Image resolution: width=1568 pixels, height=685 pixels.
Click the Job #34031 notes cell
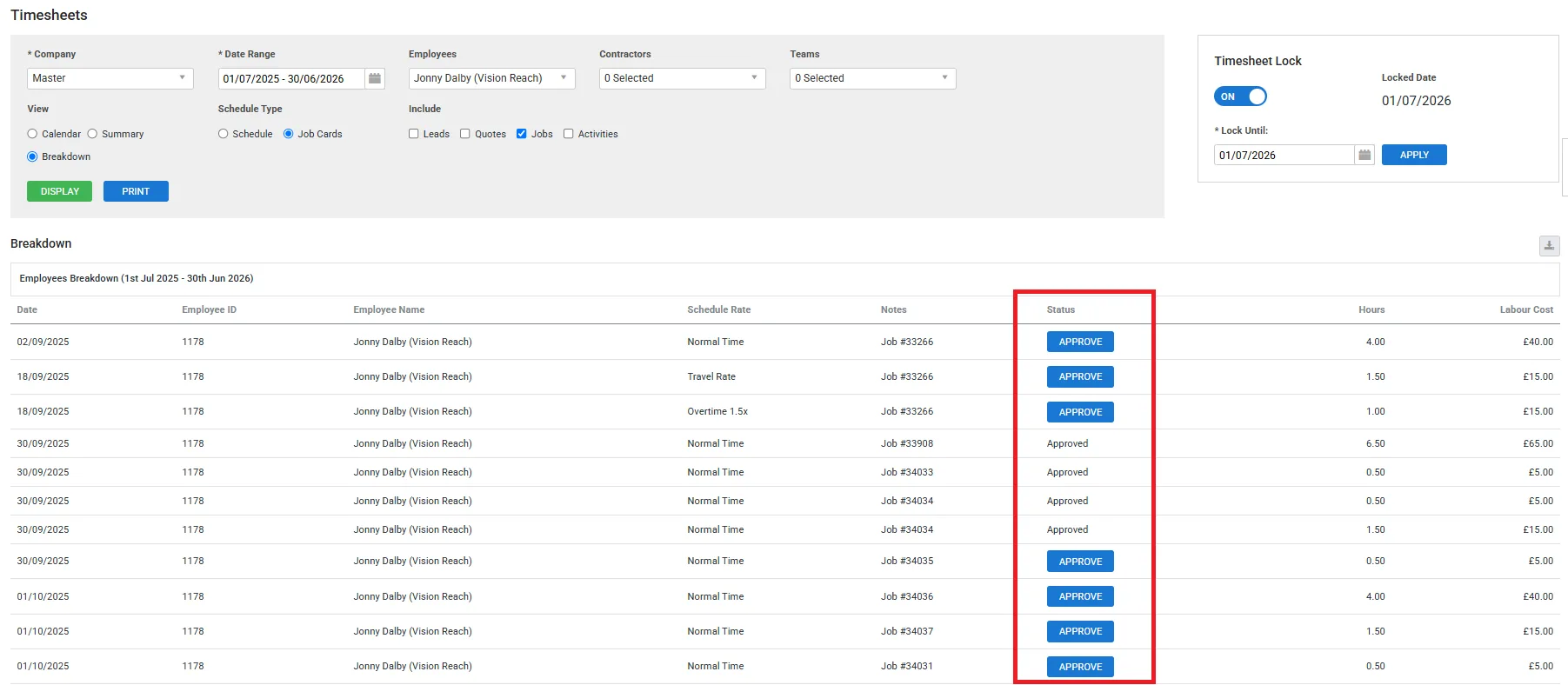tap(906, 666)
